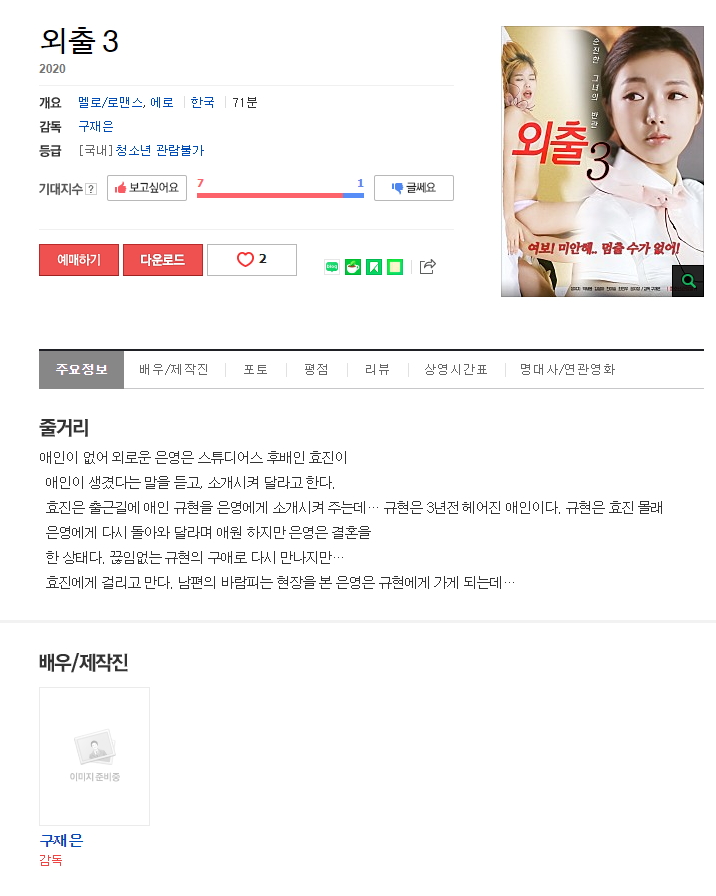Image resolution: width=716 pixels, height=896 pixels.
Task: Click the 다운로드 button
Action: pyautogui.click(x=163, y=260)
